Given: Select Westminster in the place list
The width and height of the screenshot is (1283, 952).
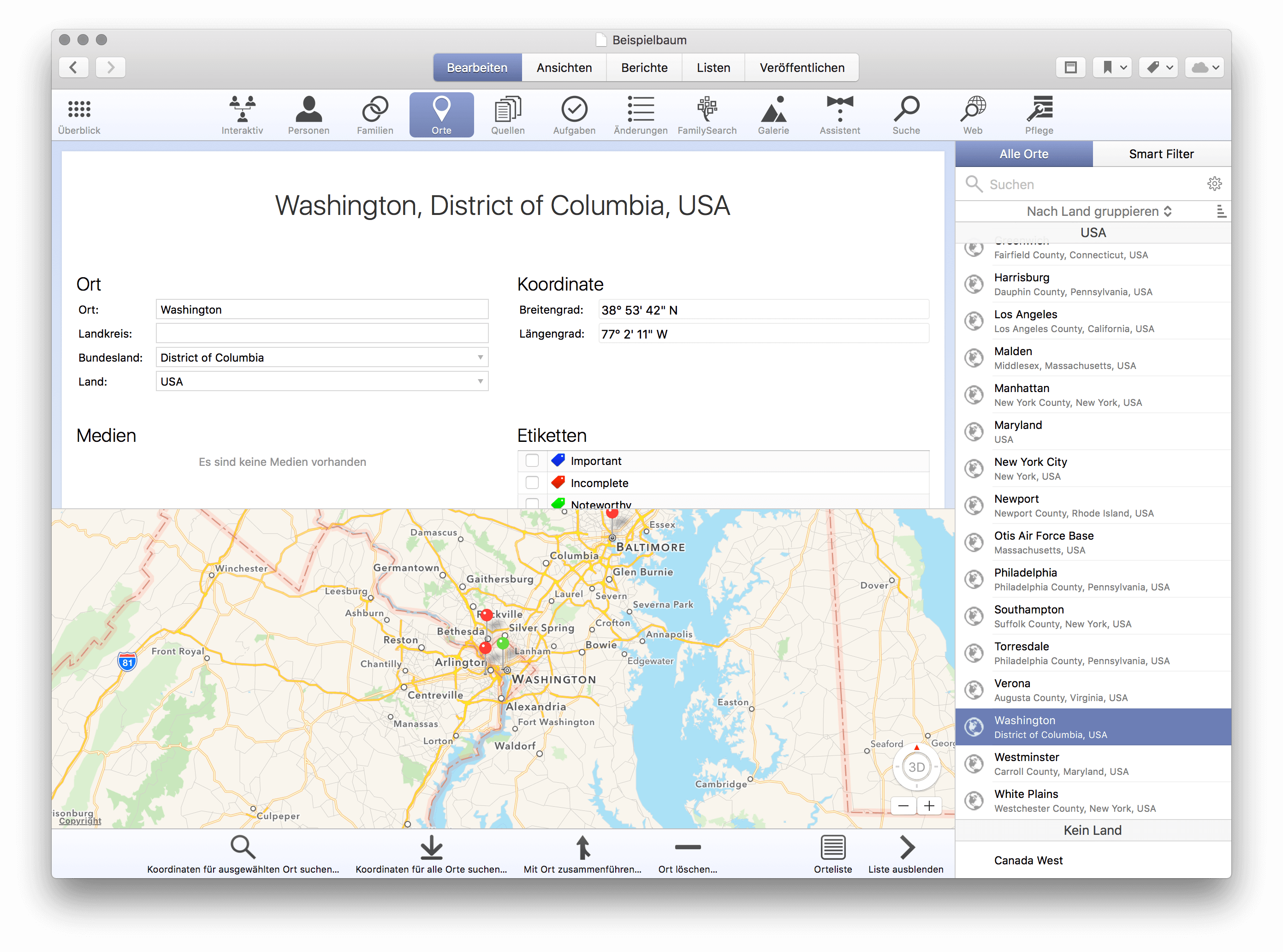Looking at the screenshot, I should (x=1093, y=763).
